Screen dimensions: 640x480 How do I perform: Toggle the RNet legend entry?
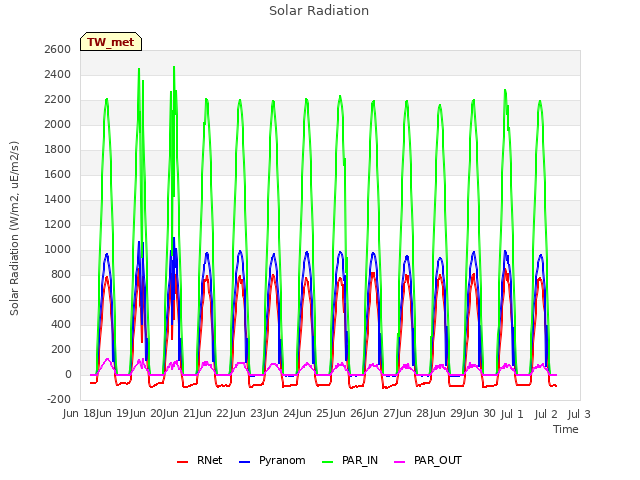pos(200,461)
